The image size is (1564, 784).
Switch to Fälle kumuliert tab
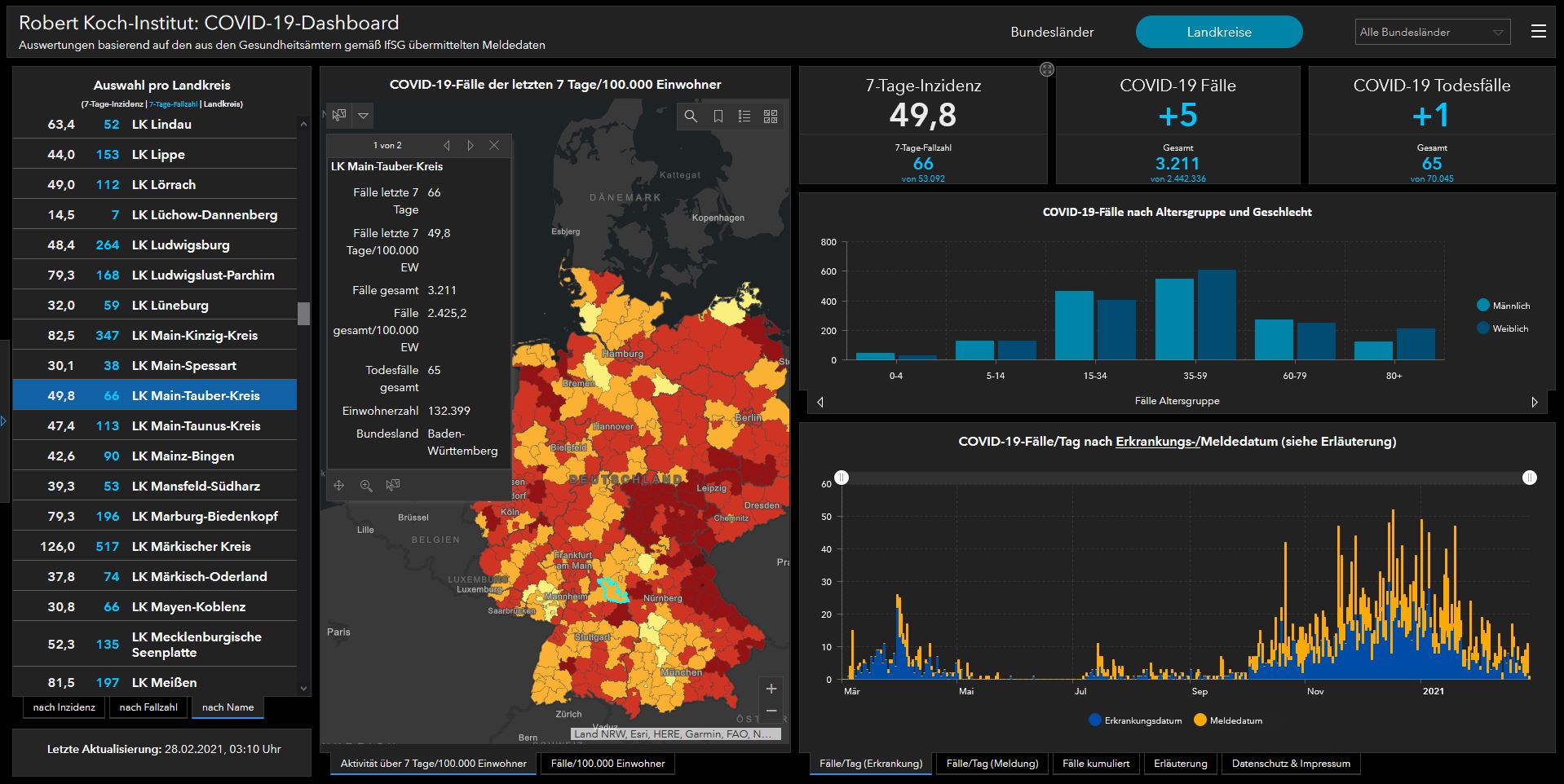click(1095, 764)
